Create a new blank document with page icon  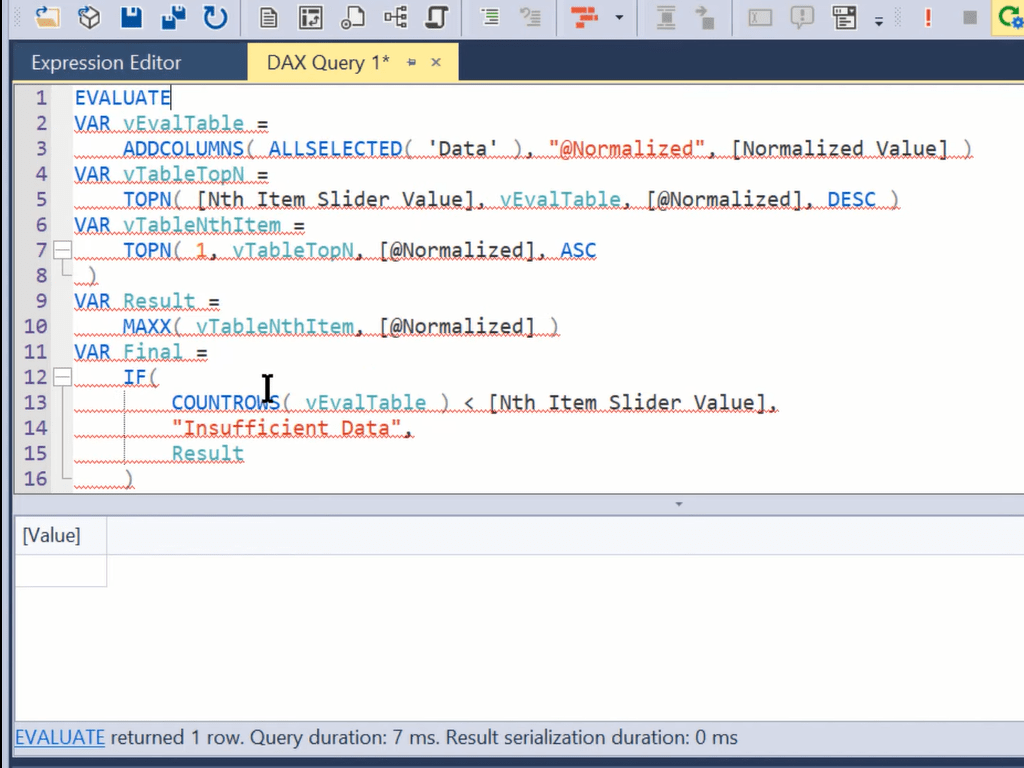pos(268,17)
